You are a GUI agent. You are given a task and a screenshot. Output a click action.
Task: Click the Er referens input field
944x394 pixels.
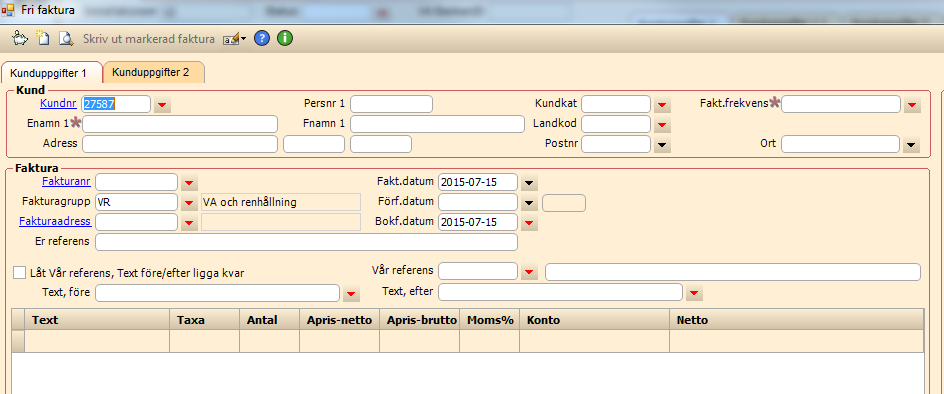point(306,242)
